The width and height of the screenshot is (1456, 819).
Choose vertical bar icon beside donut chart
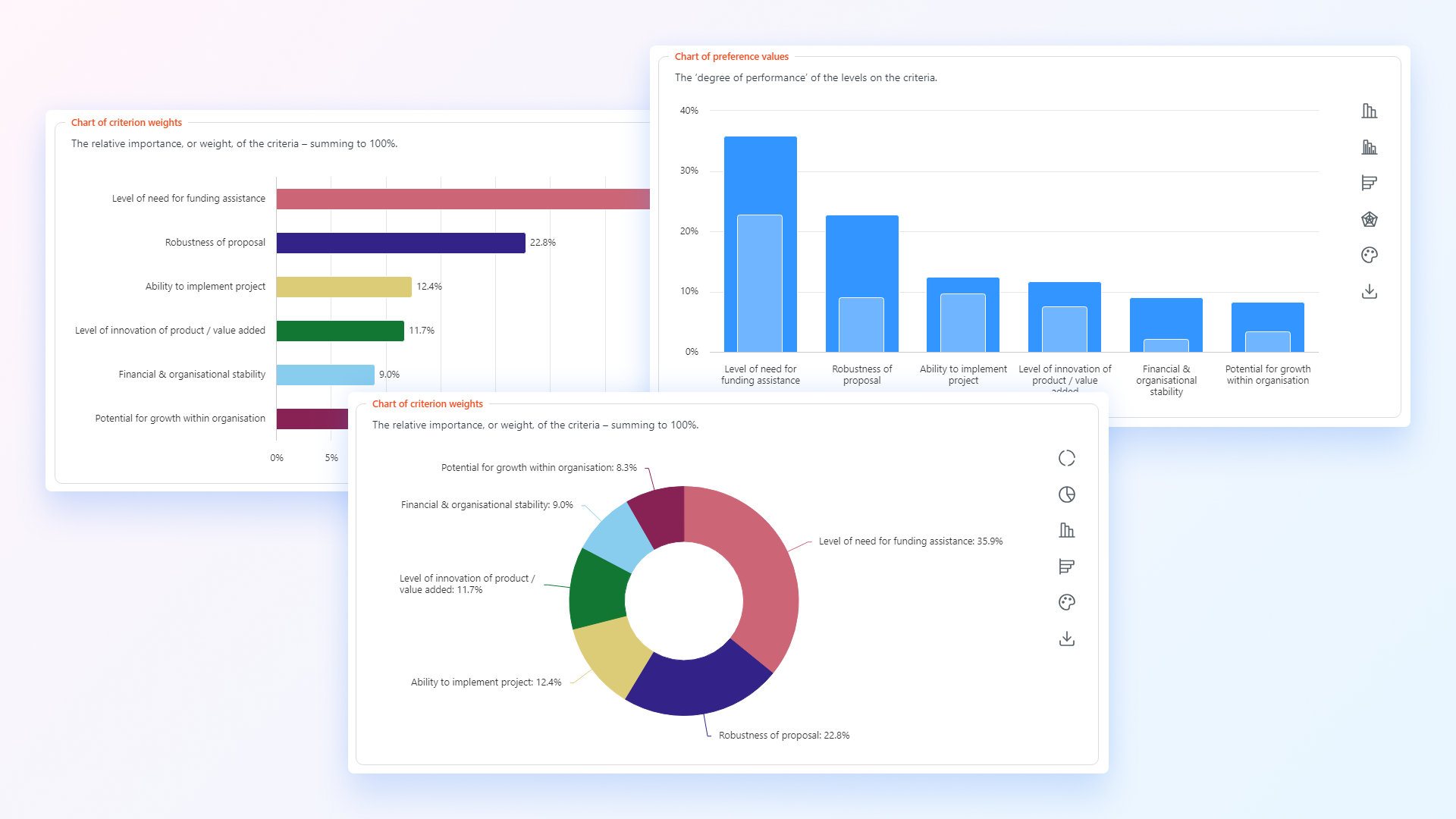tap(1066, 530)
